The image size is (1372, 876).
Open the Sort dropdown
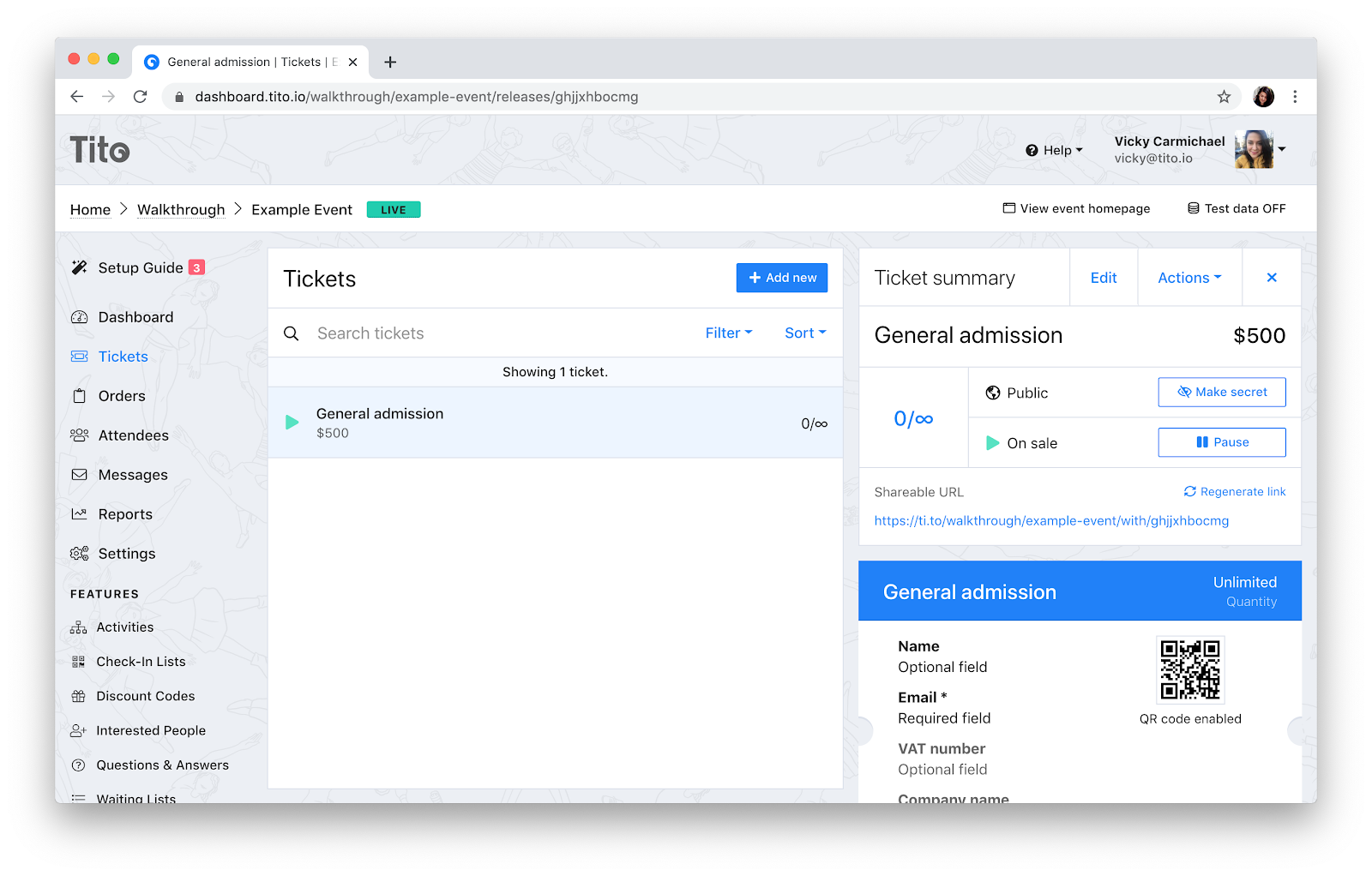(x=805, y=333)
